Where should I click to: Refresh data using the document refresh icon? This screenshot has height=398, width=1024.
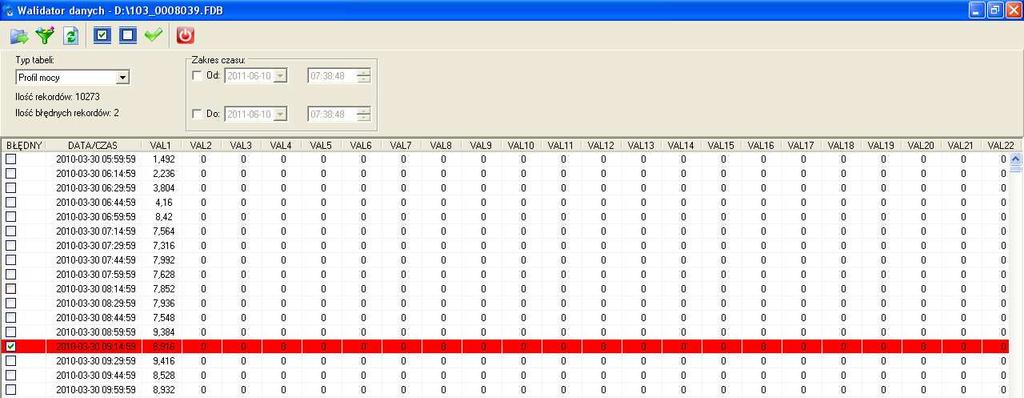tap(71, 35)
